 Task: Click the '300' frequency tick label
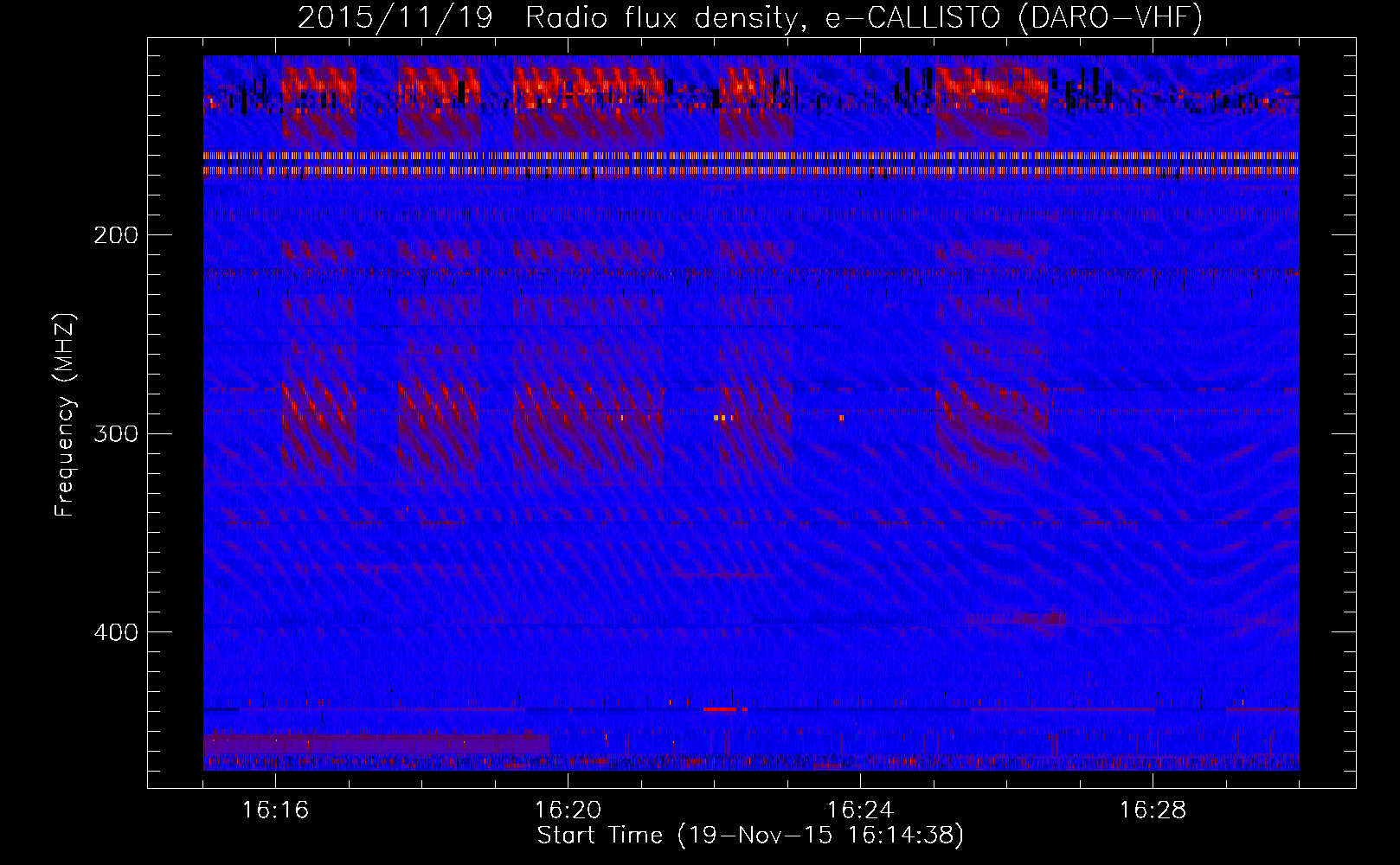coord(116,433)
